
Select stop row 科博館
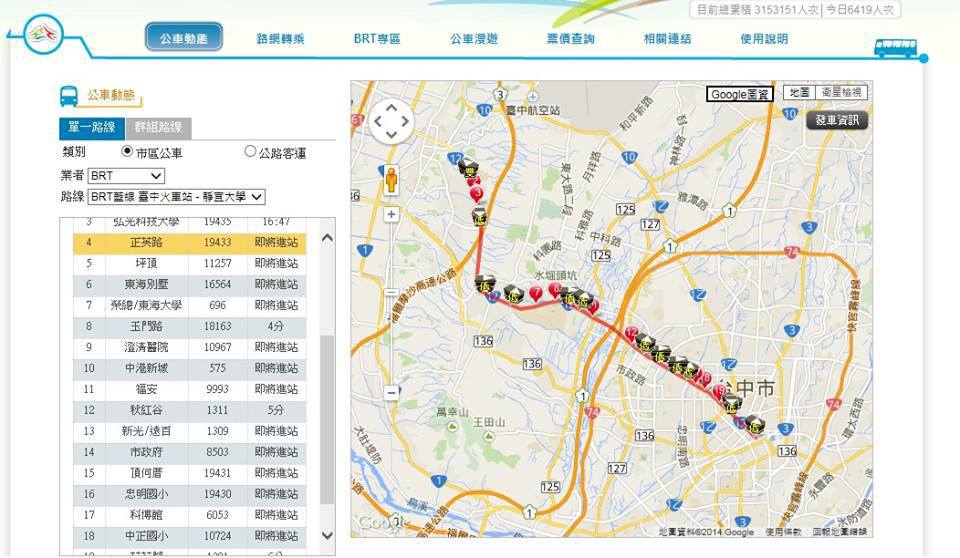tap(189, 515)
